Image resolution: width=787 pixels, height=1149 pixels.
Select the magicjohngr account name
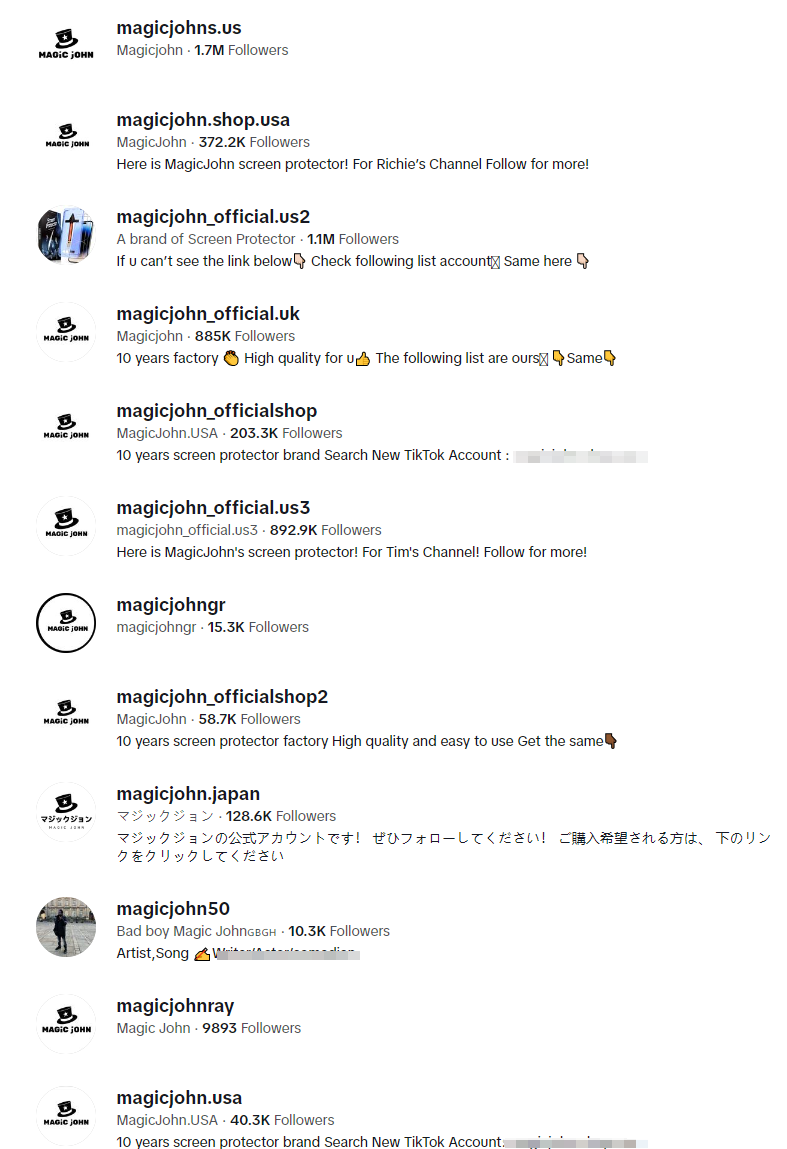tap(171, 605)
